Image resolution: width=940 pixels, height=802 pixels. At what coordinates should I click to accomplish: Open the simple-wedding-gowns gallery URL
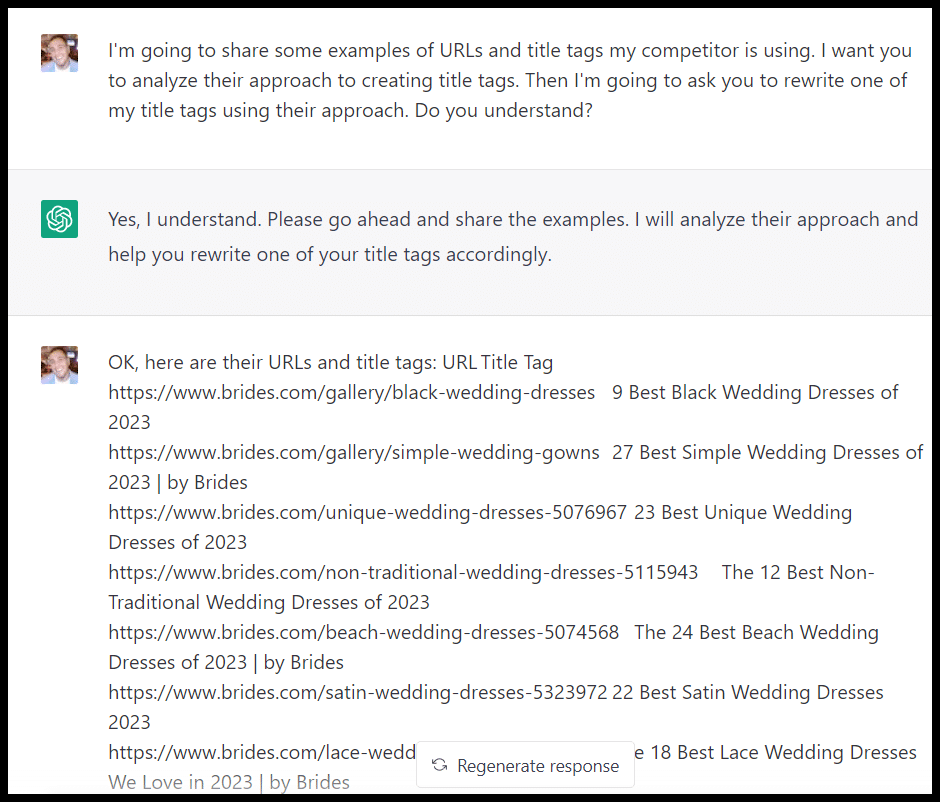pos(353,452)
